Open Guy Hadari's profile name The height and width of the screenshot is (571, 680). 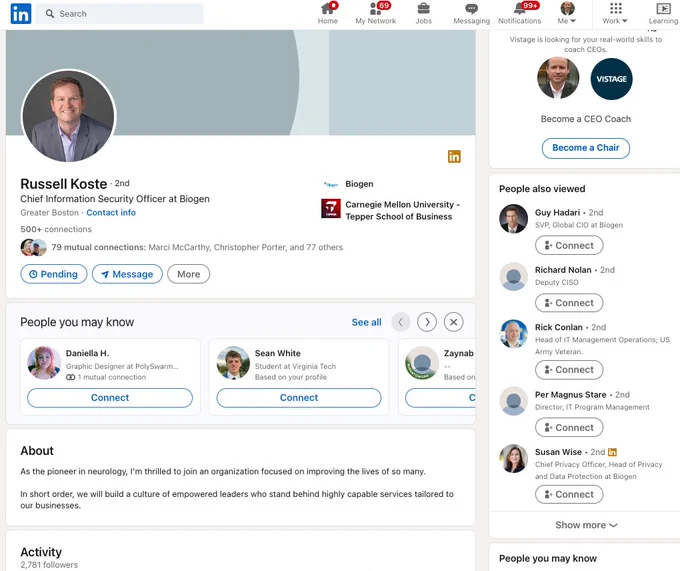557,212
